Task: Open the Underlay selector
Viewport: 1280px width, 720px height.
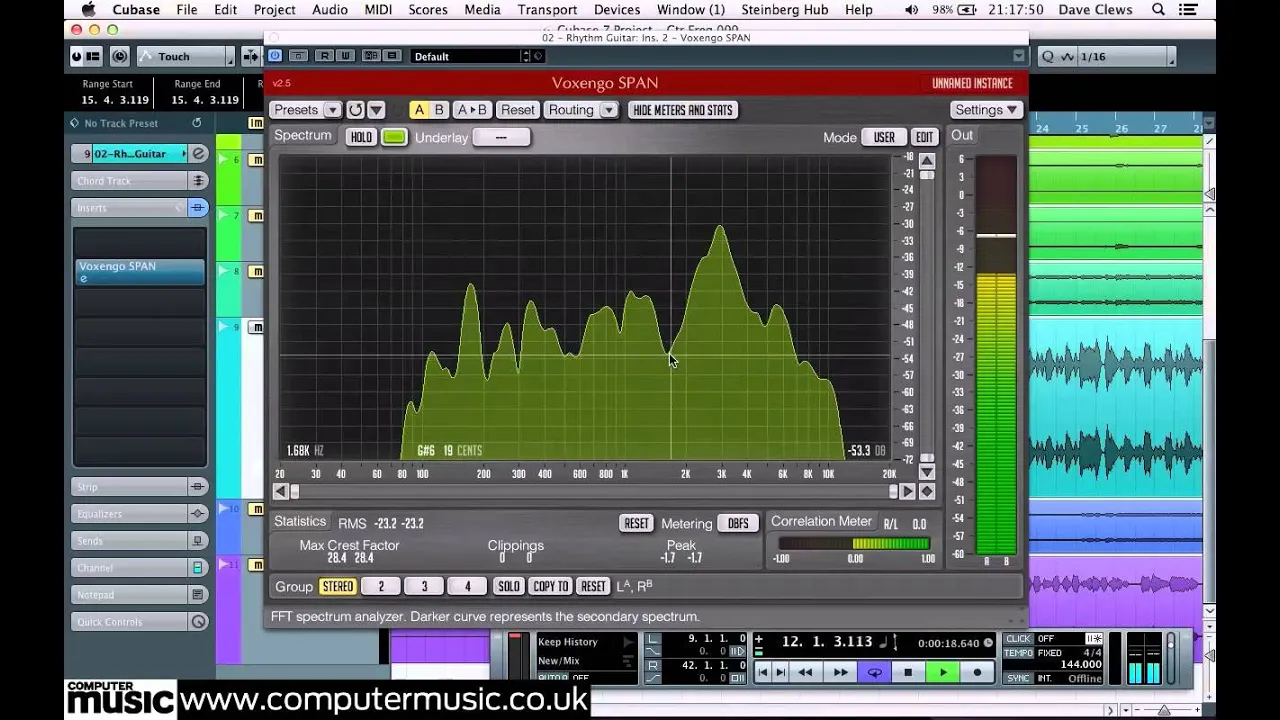Action: tap(501, 137)
